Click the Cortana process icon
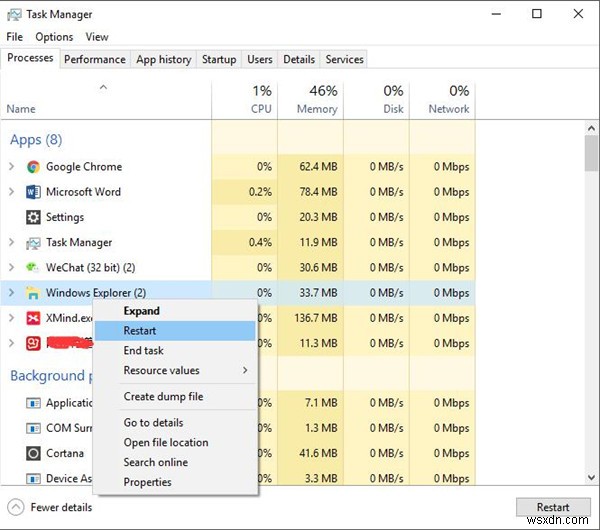Viewport: 600px width, 530px height. (33, 453)
